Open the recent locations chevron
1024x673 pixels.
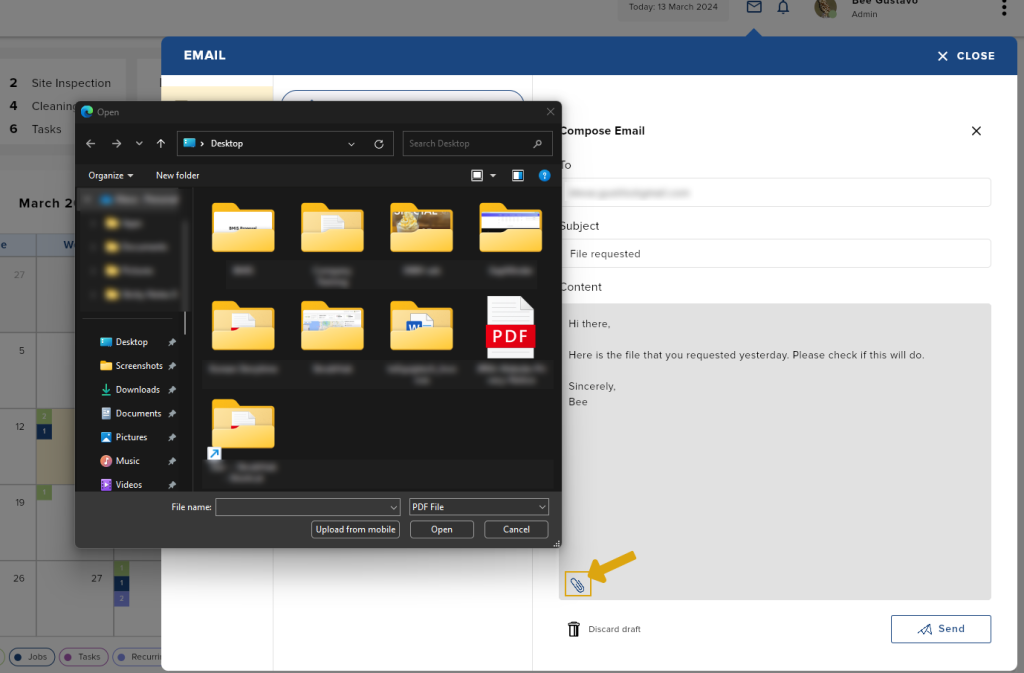139,144
